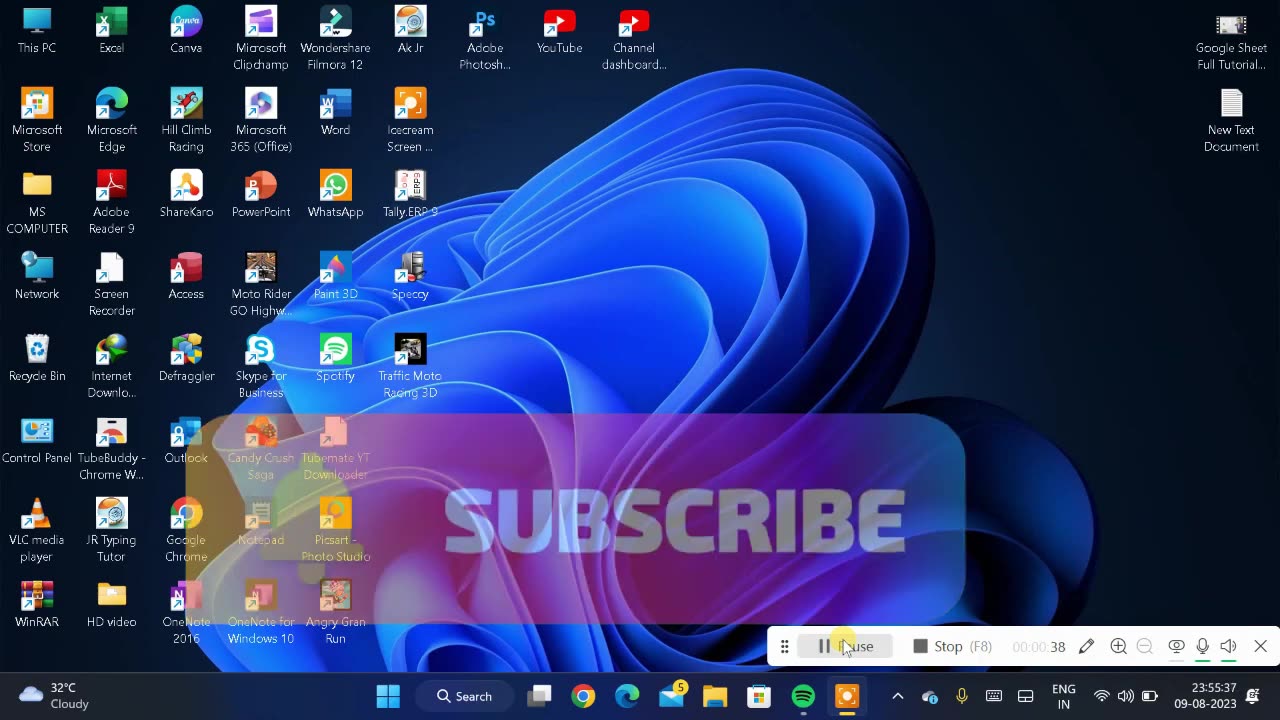
Task: Open the Recycle Bin
Action: click(37, 358)
